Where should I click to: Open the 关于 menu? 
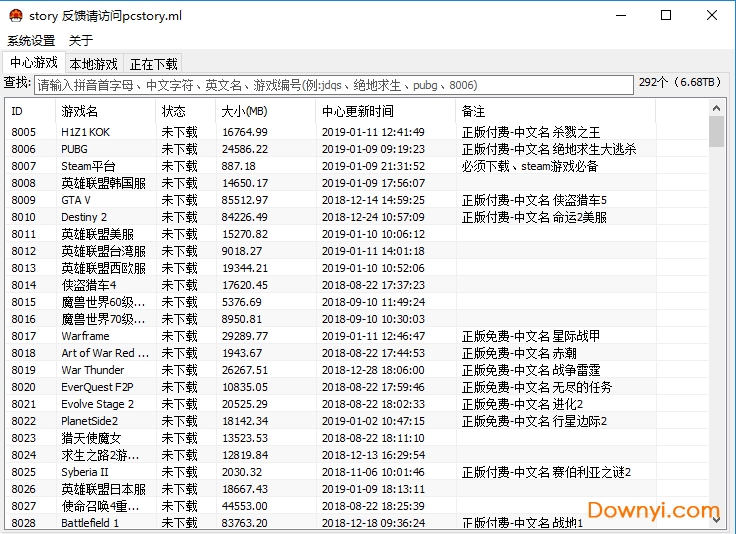click(x=81, y=41)
